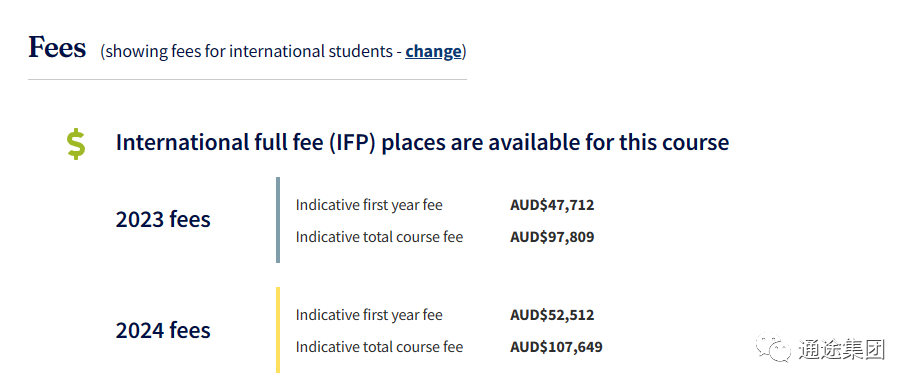Viewport: 915px width, 389px height.
Task: Click the horizontal divider under Fees
Action: click(247, 79)
